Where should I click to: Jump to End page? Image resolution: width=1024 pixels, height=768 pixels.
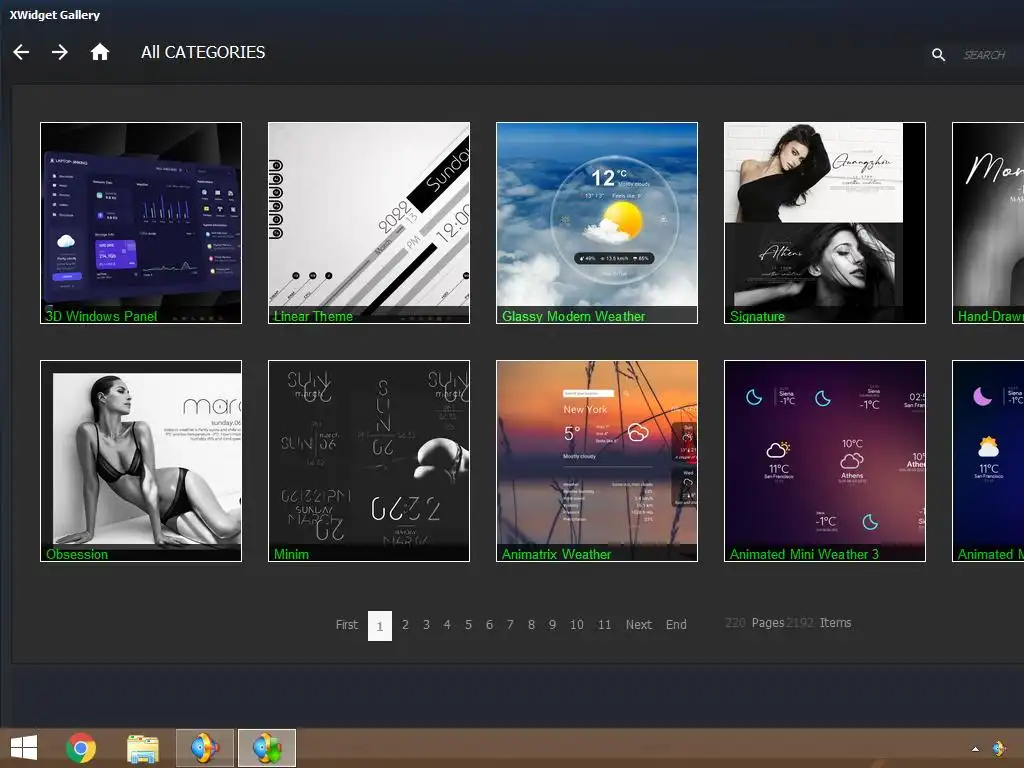tap(677, 625)
